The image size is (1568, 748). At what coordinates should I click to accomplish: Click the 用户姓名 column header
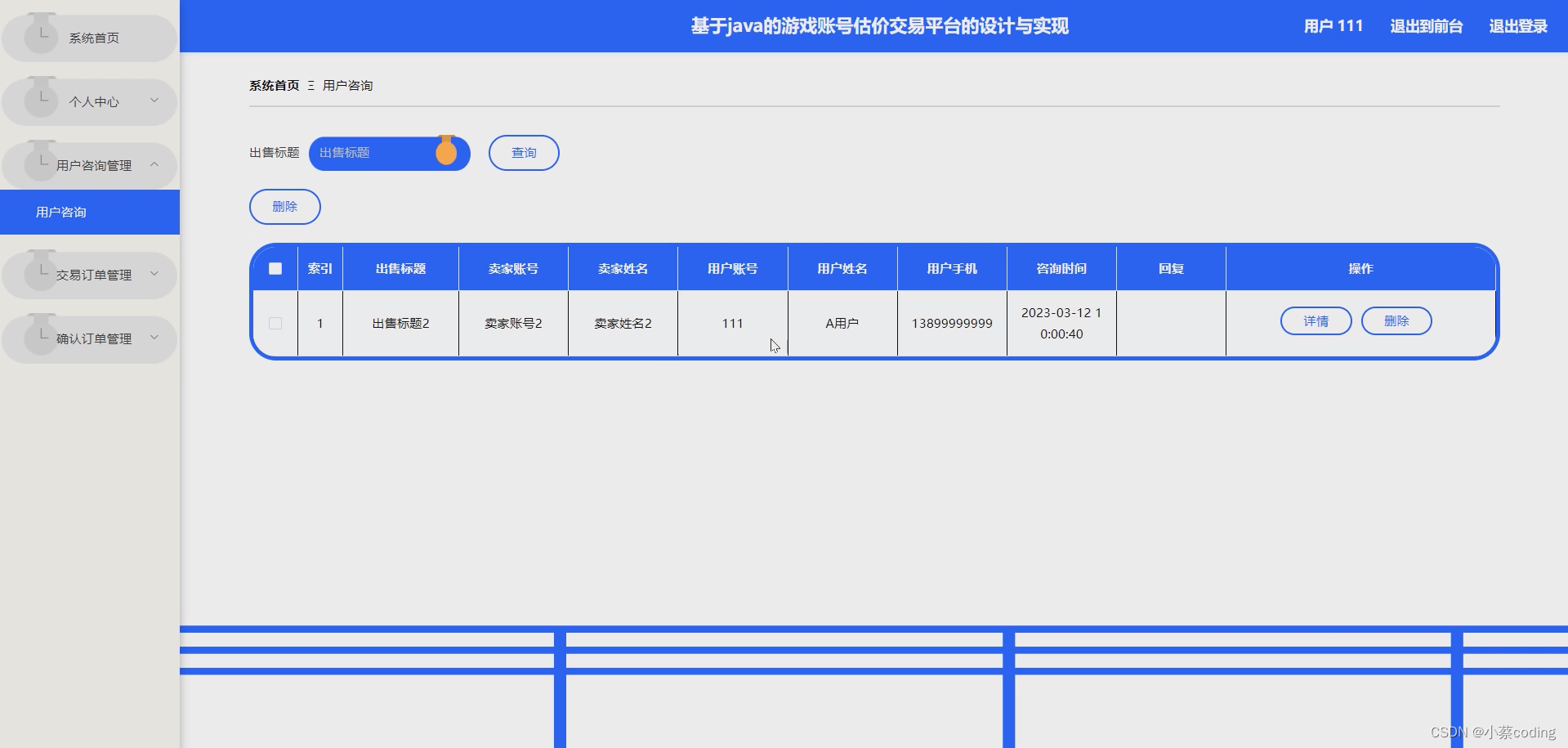(842, 268)
